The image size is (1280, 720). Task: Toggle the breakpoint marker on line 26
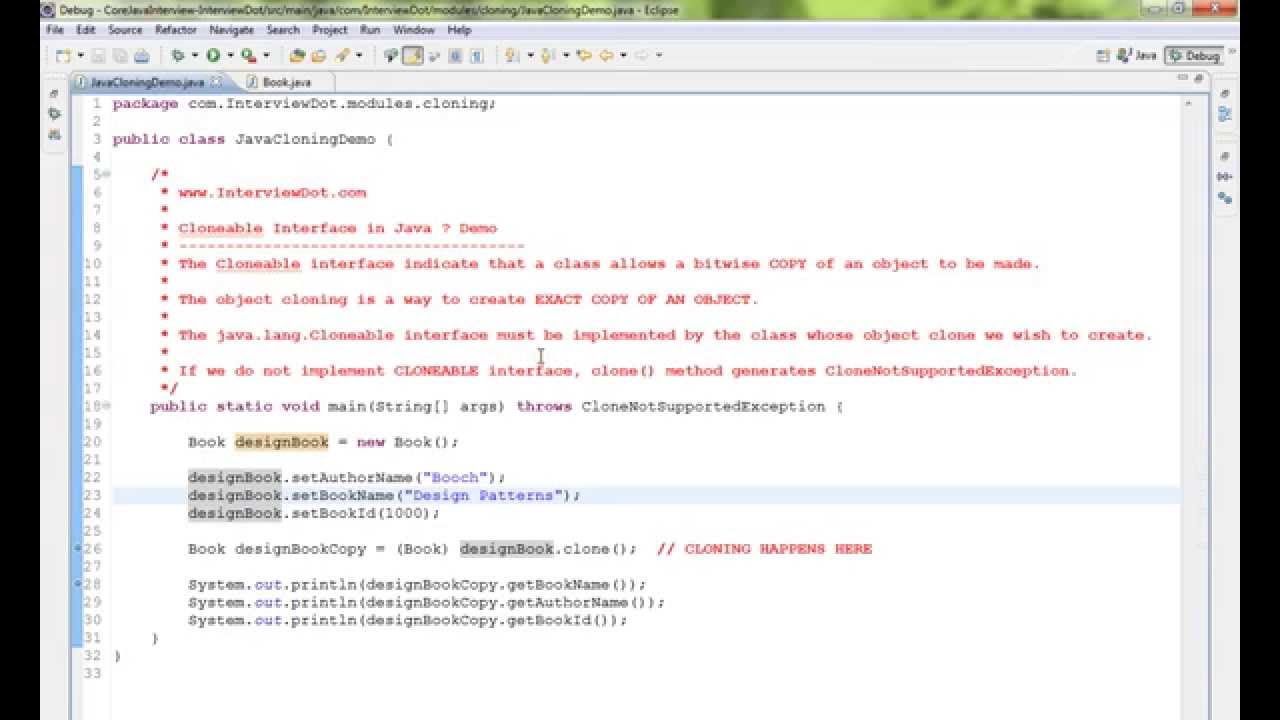78,549
